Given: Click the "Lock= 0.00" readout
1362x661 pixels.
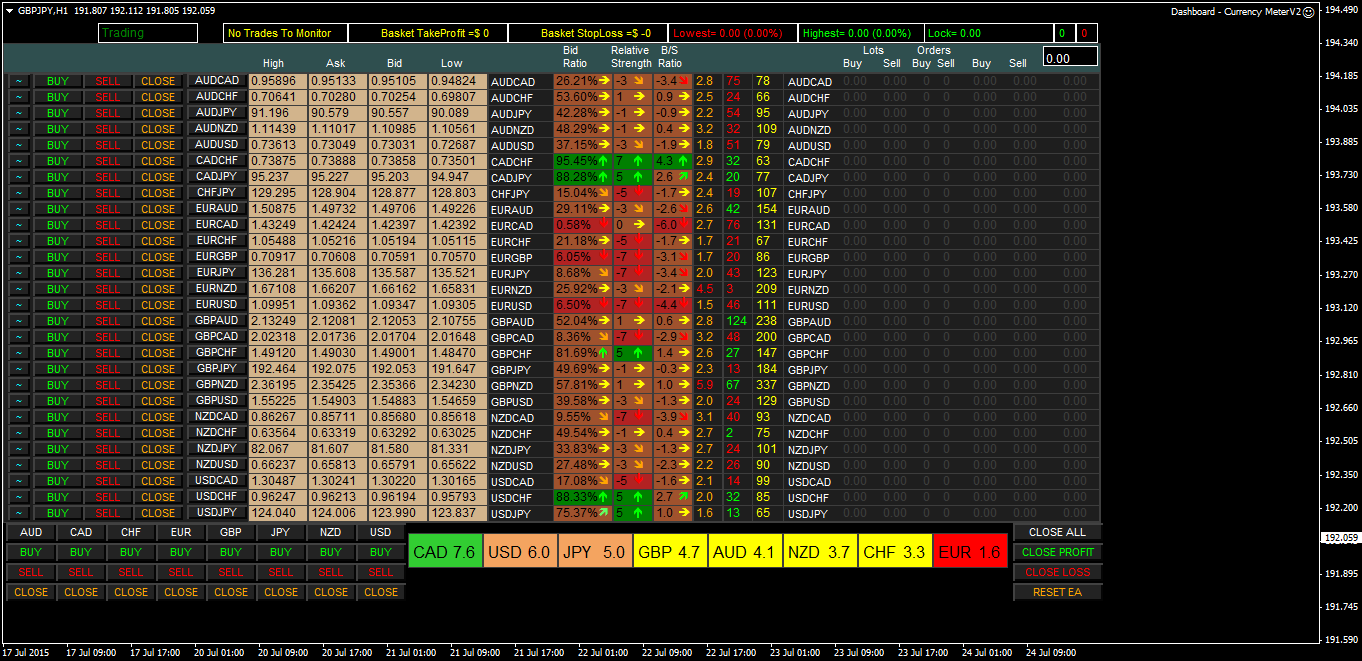Looking at the screenshot, I should pos(989,33).
